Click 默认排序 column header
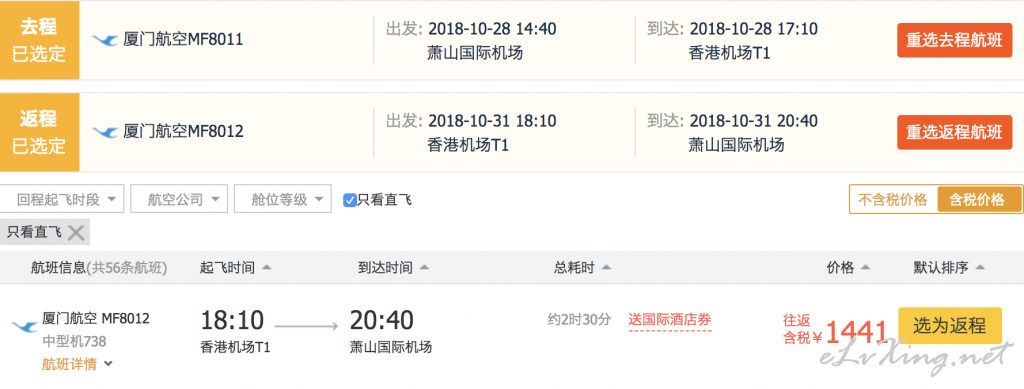 [948, 268]
